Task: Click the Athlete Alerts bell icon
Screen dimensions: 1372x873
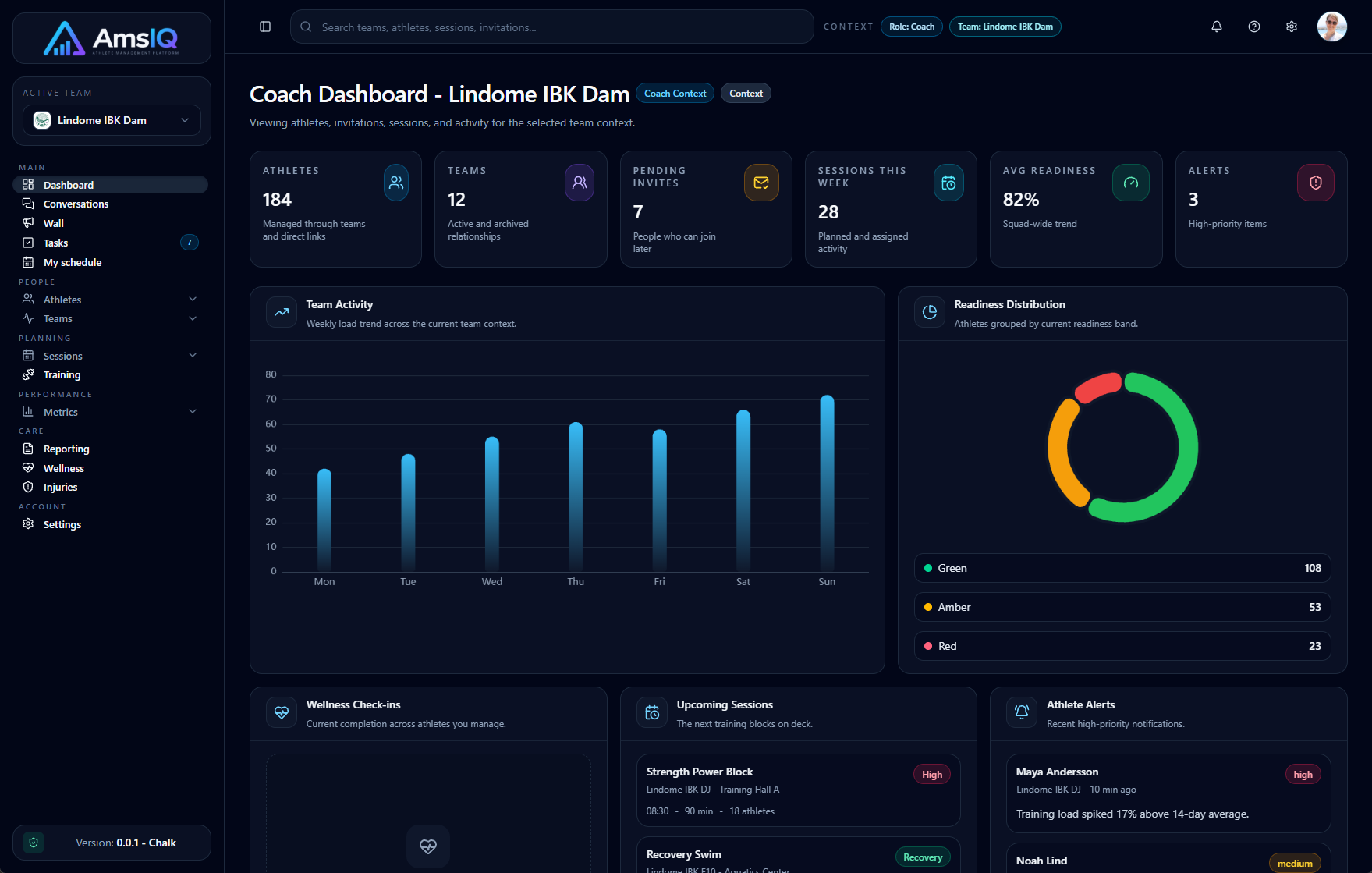Action: click(x=1022, y=712)
